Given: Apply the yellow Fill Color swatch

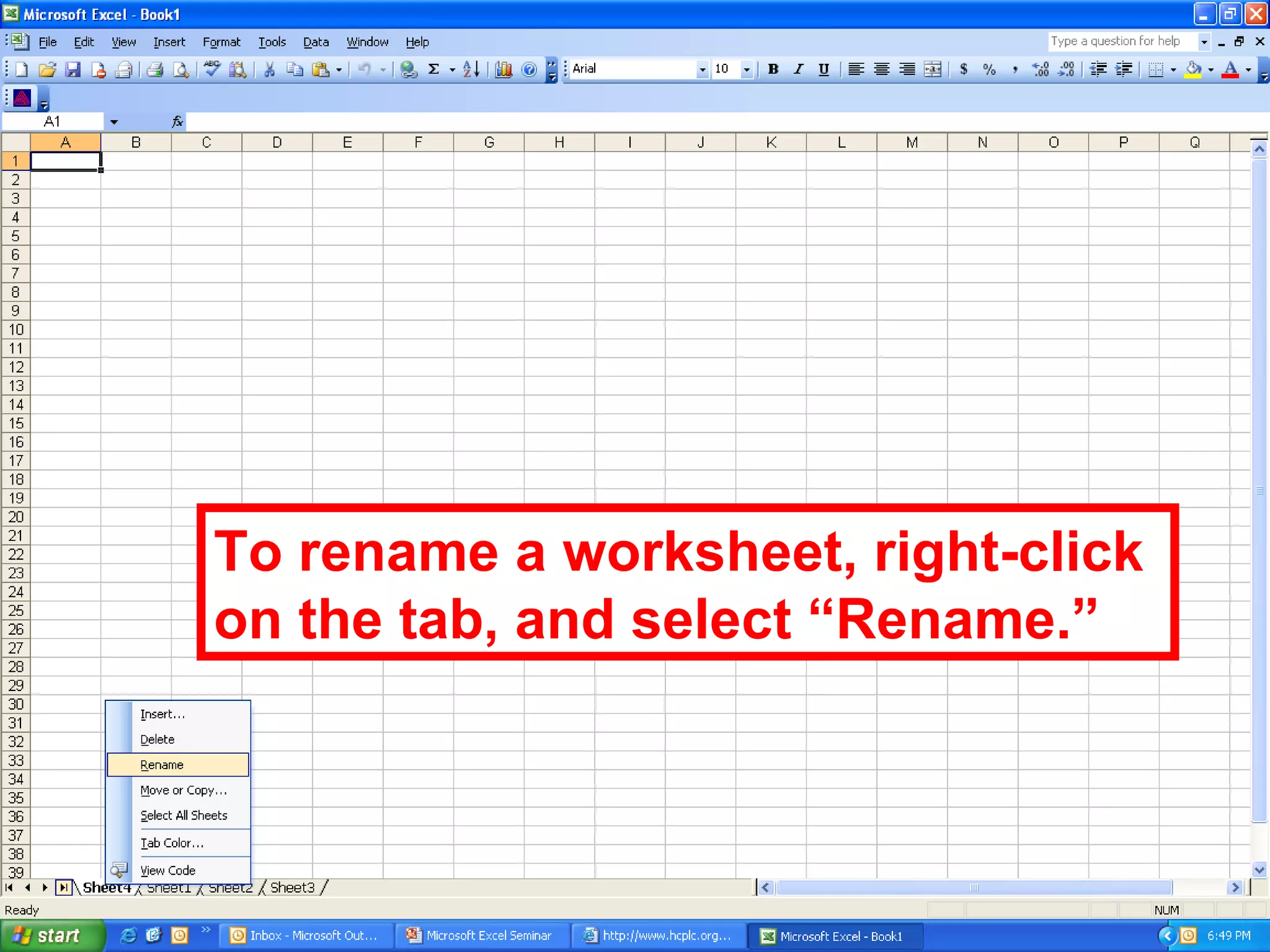Looking at the screenshot, I should 1192,69.
